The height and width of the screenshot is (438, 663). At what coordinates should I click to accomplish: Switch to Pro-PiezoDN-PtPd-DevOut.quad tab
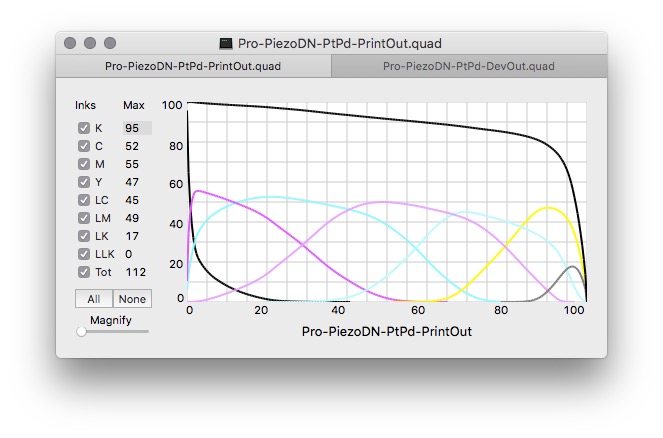coord(469,67)
